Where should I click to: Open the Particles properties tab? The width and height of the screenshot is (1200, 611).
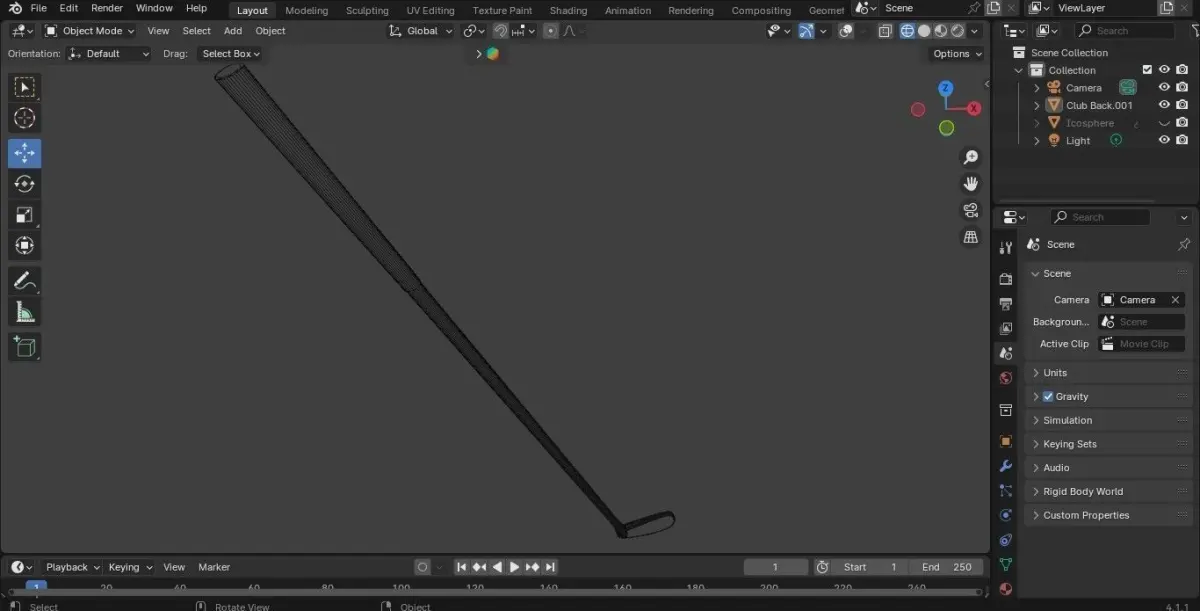pos(1006,491)
